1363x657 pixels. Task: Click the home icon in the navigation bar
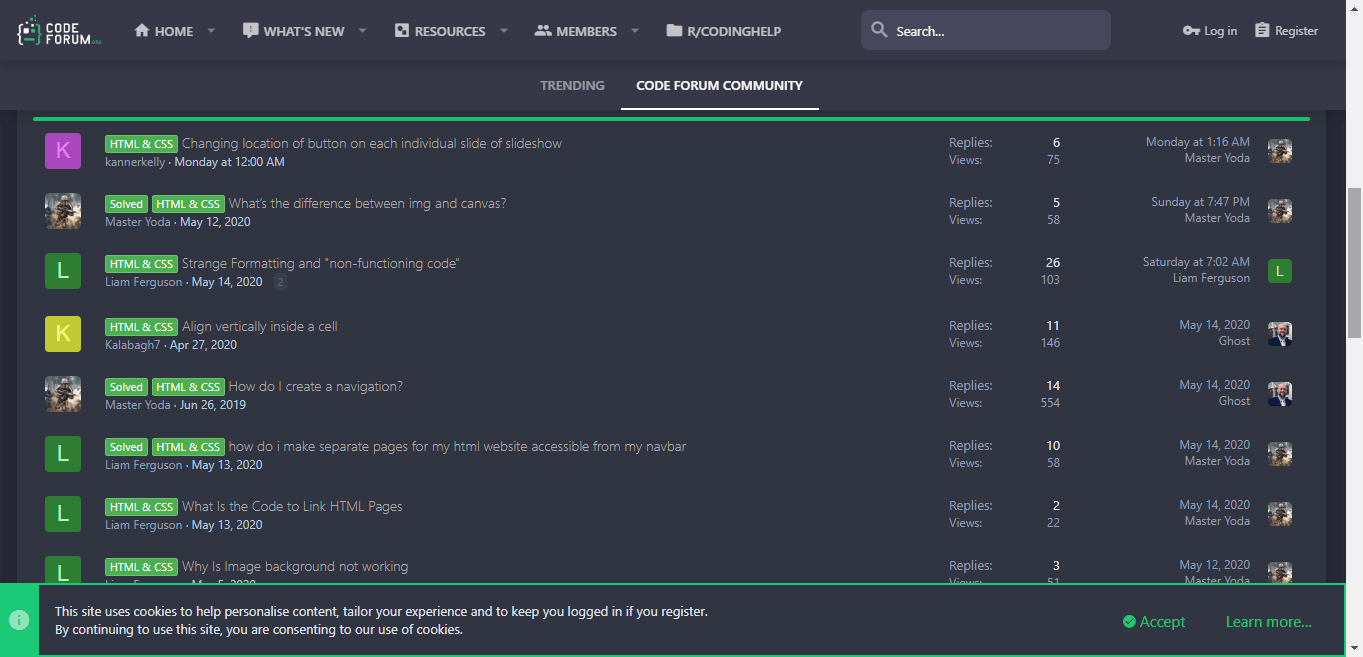pyautogui.click(x=142, y=30)
